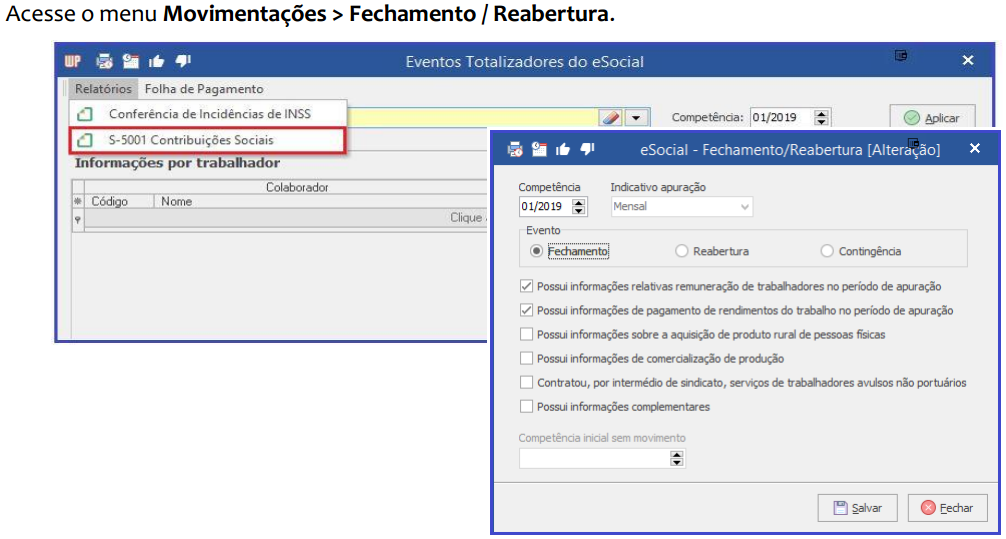Check comercialização de produção checkbox
The image size is (1006, 539).
click(x=526, y=358)
